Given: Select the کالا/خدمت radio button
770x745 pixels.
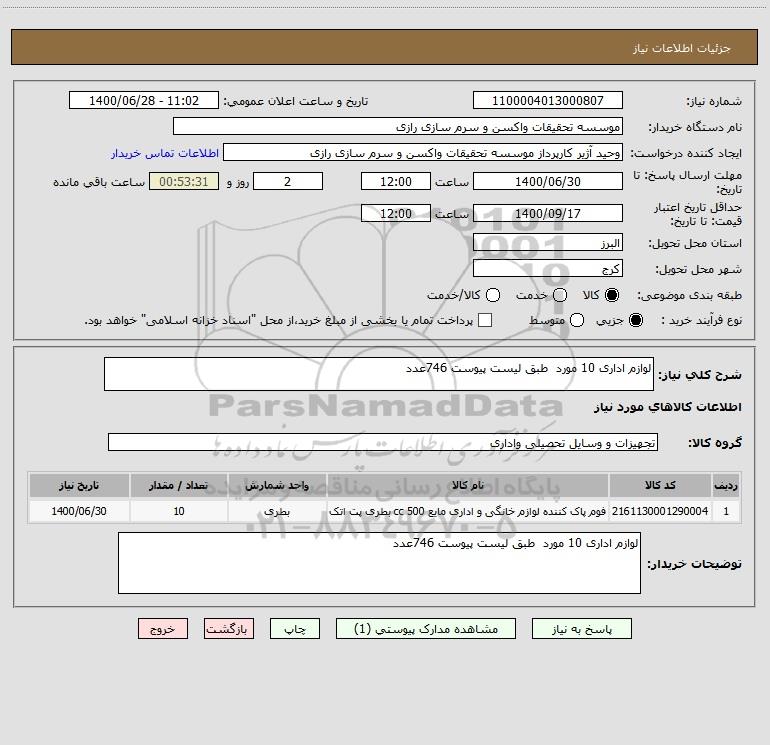Looking at the screenshot, I should click(493, 295).
